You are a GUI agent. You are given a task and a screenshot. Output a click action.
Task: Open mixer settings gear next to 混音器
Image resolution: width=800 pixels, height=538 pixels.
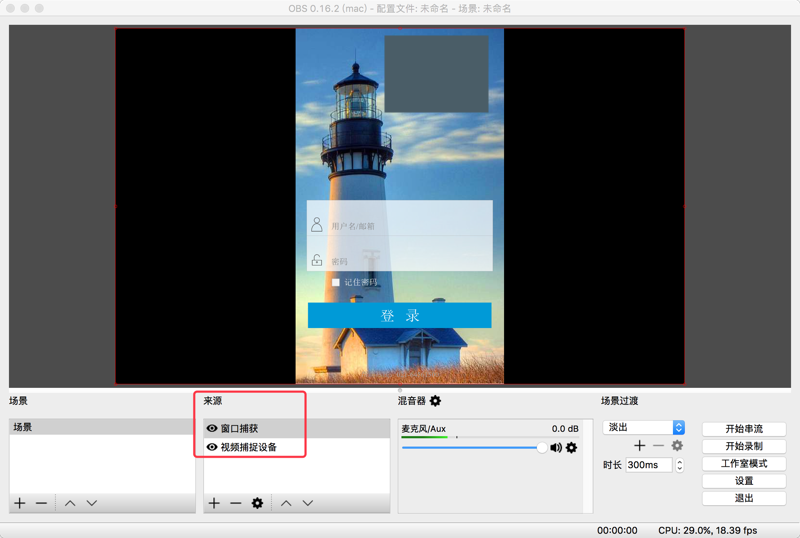435,401
